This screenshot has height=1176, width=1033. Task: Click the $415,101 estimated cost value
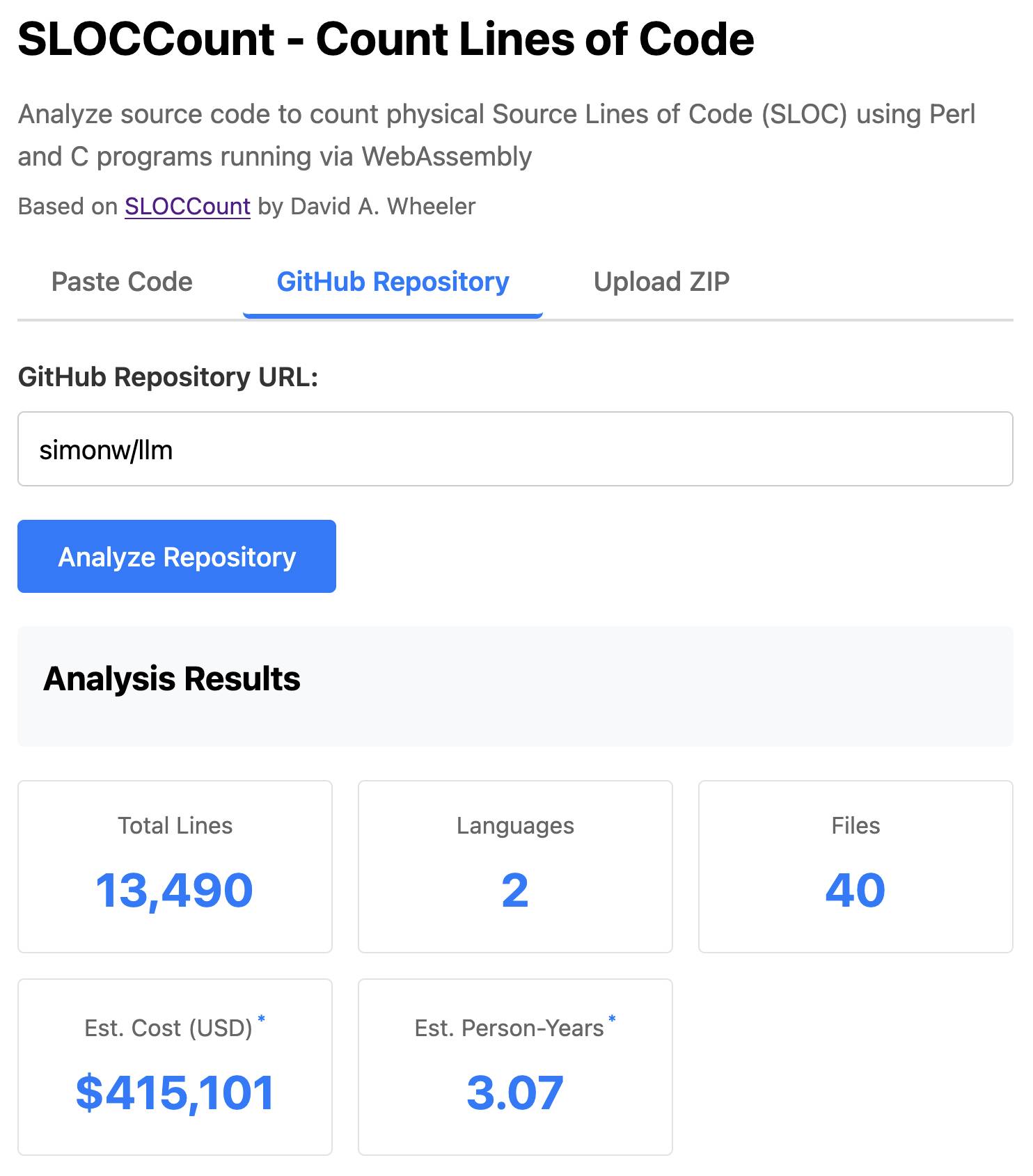click(175, 1092)
